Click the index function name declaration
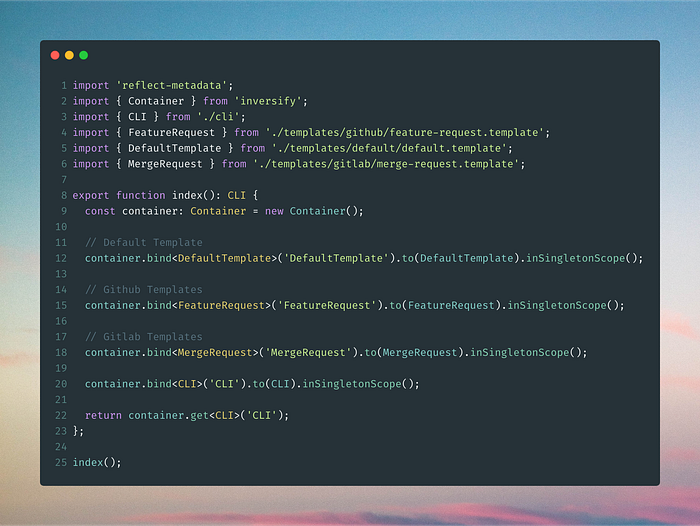Viewport: 700px width, 526px height. (x=187, y=196)
